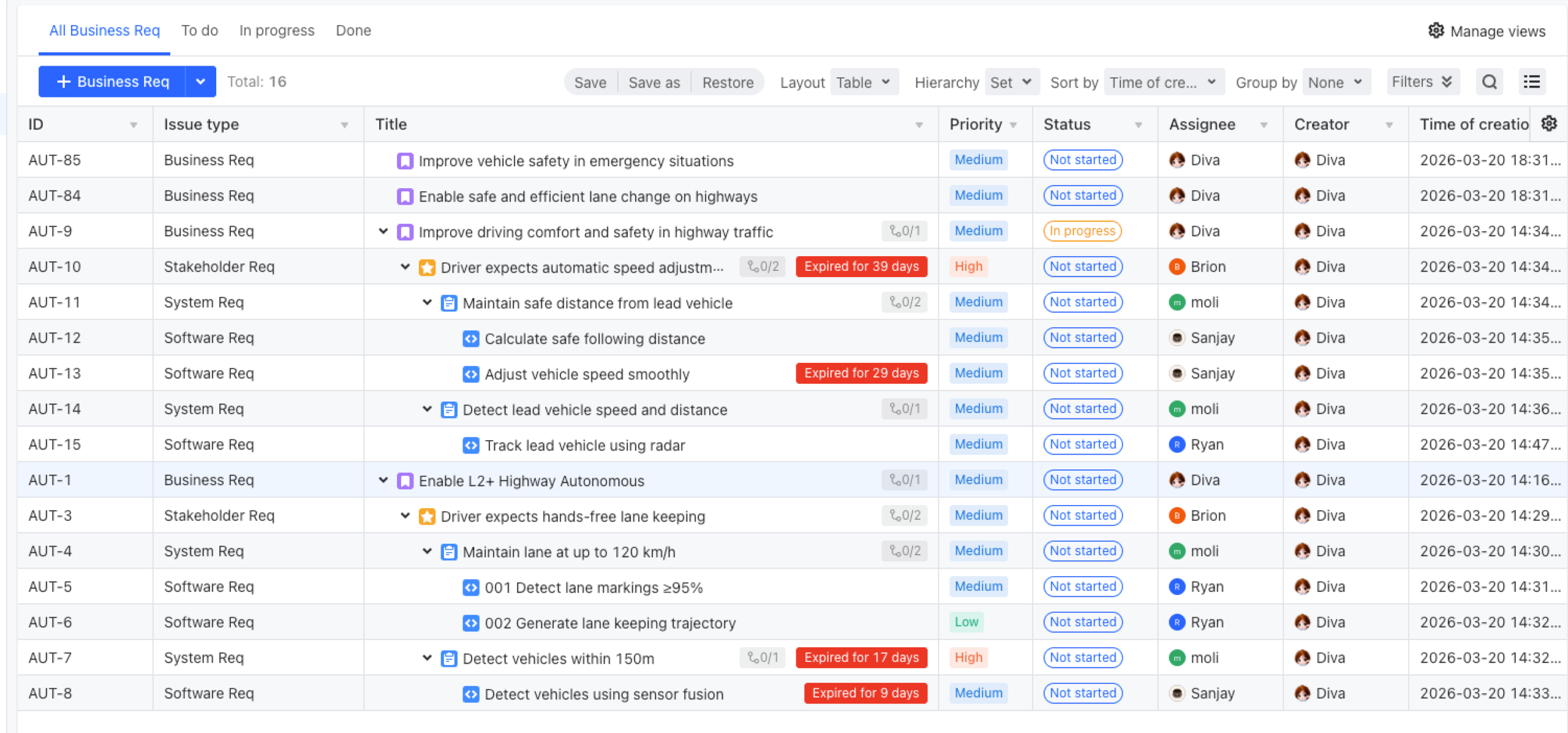
Task: Click child count badge on AUT-3
Action: pos(905,515)
